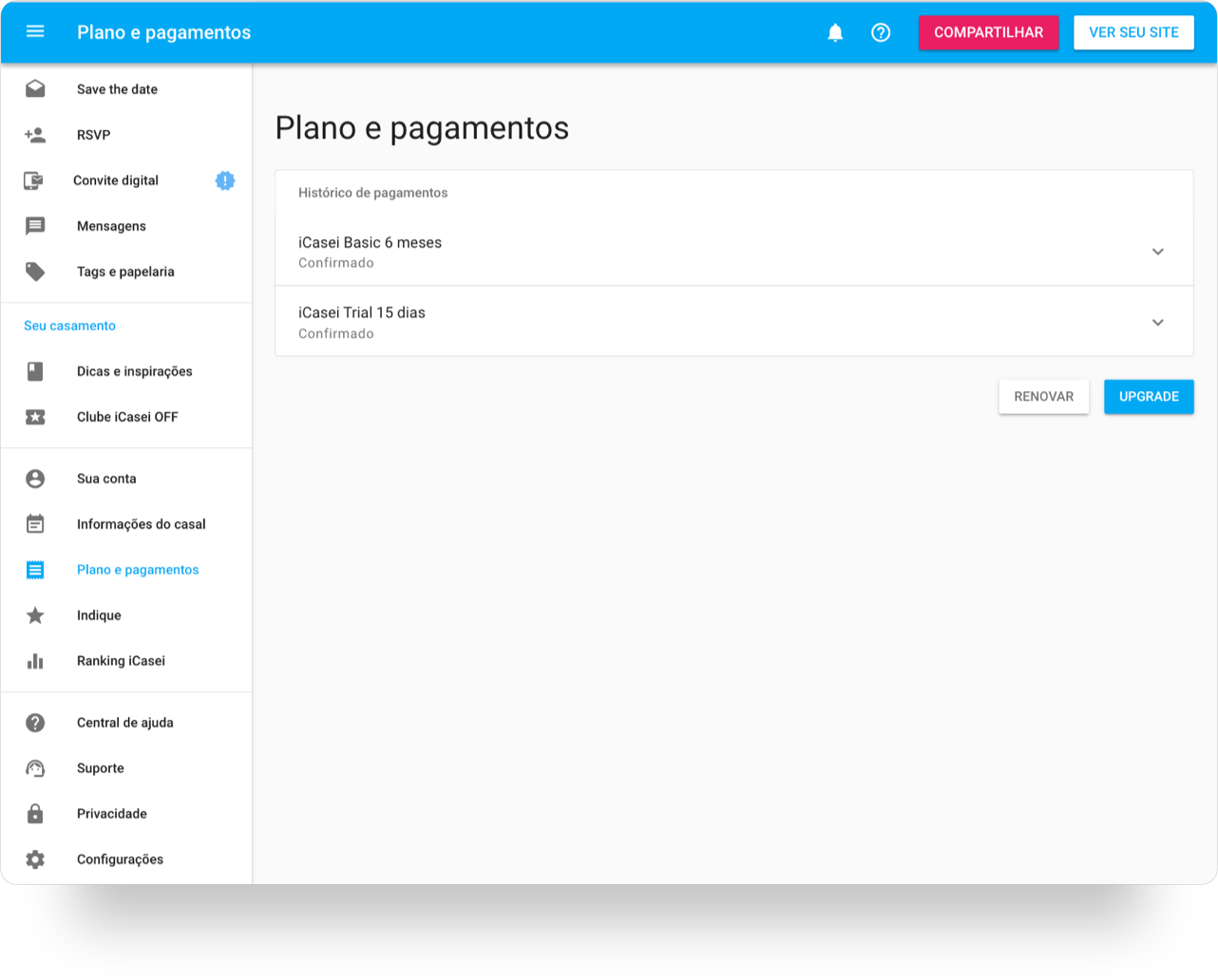Image resolution: width=1218 pixels, height=980 pixels.
Task: Go to Sua conta
Action: click(x=126, y=479)
